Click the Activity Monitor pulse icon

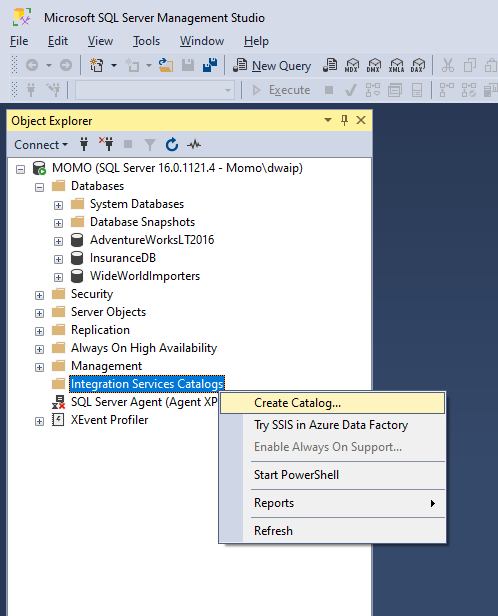coord(194,145)
